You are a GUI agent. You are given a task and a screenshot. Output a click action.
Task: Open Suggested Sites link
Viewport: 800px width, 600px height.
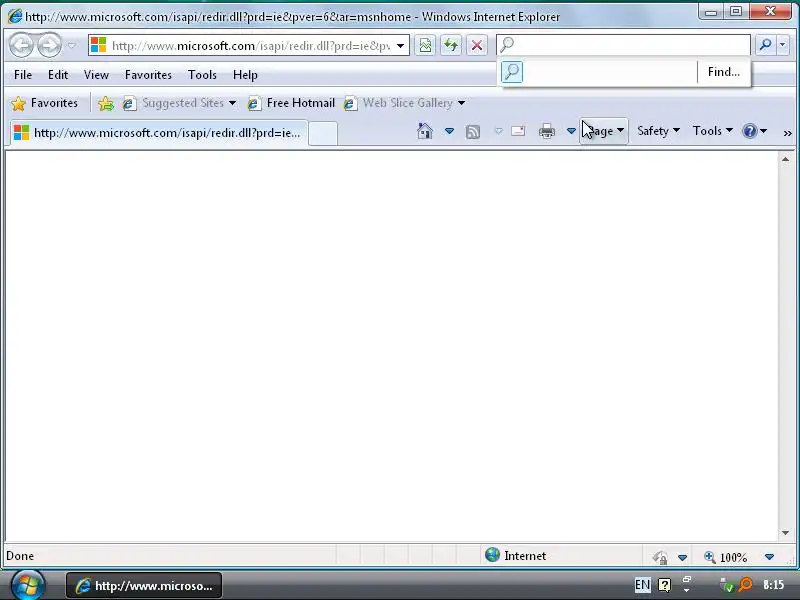(x=173, y=103)
